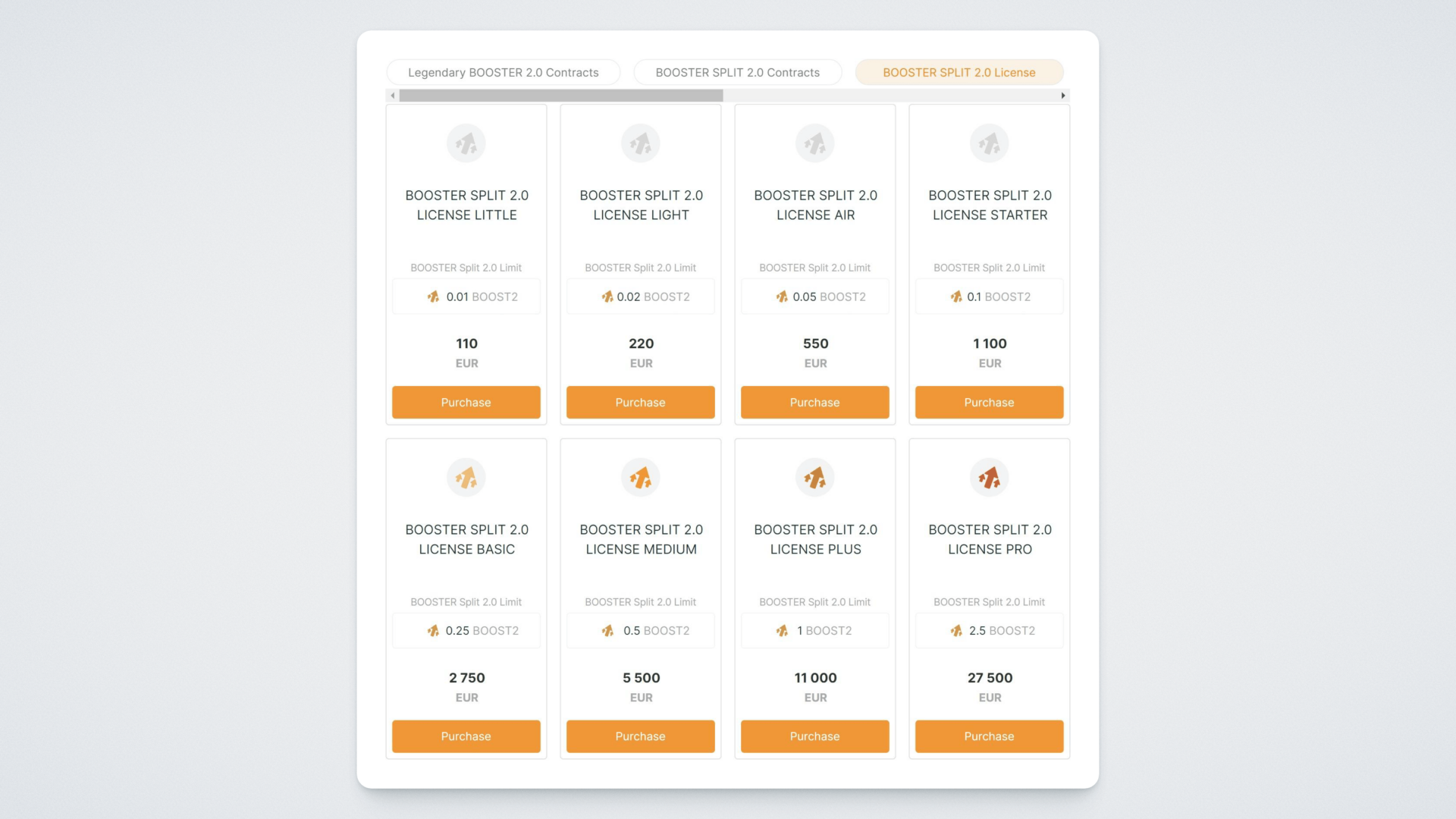Viewport: 1456px width, 819px height.
Task: Click the LICENSE STARTER rocket icon
Action: tap(989, 143)
